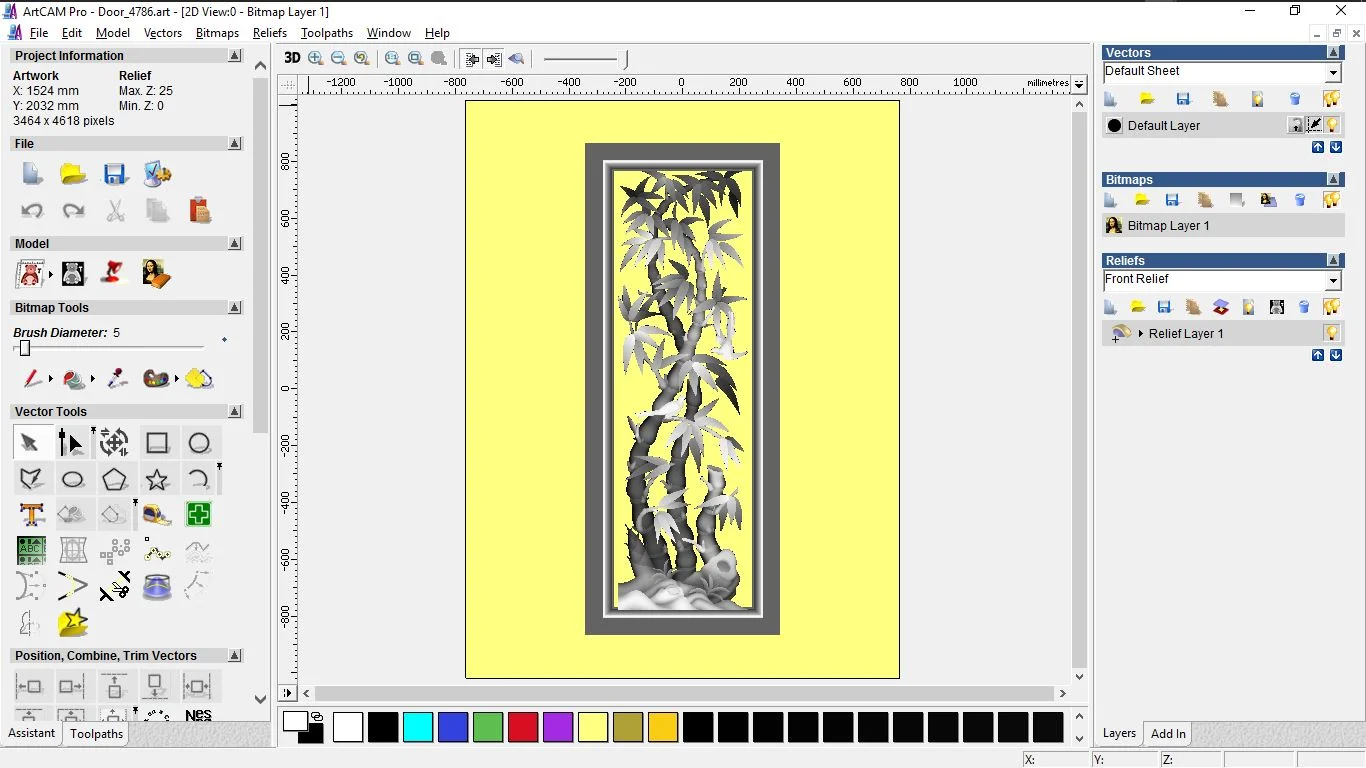Viewport: 1366px width, 768px height.
Task: Choose the create polygon tool
Action: 115,479
